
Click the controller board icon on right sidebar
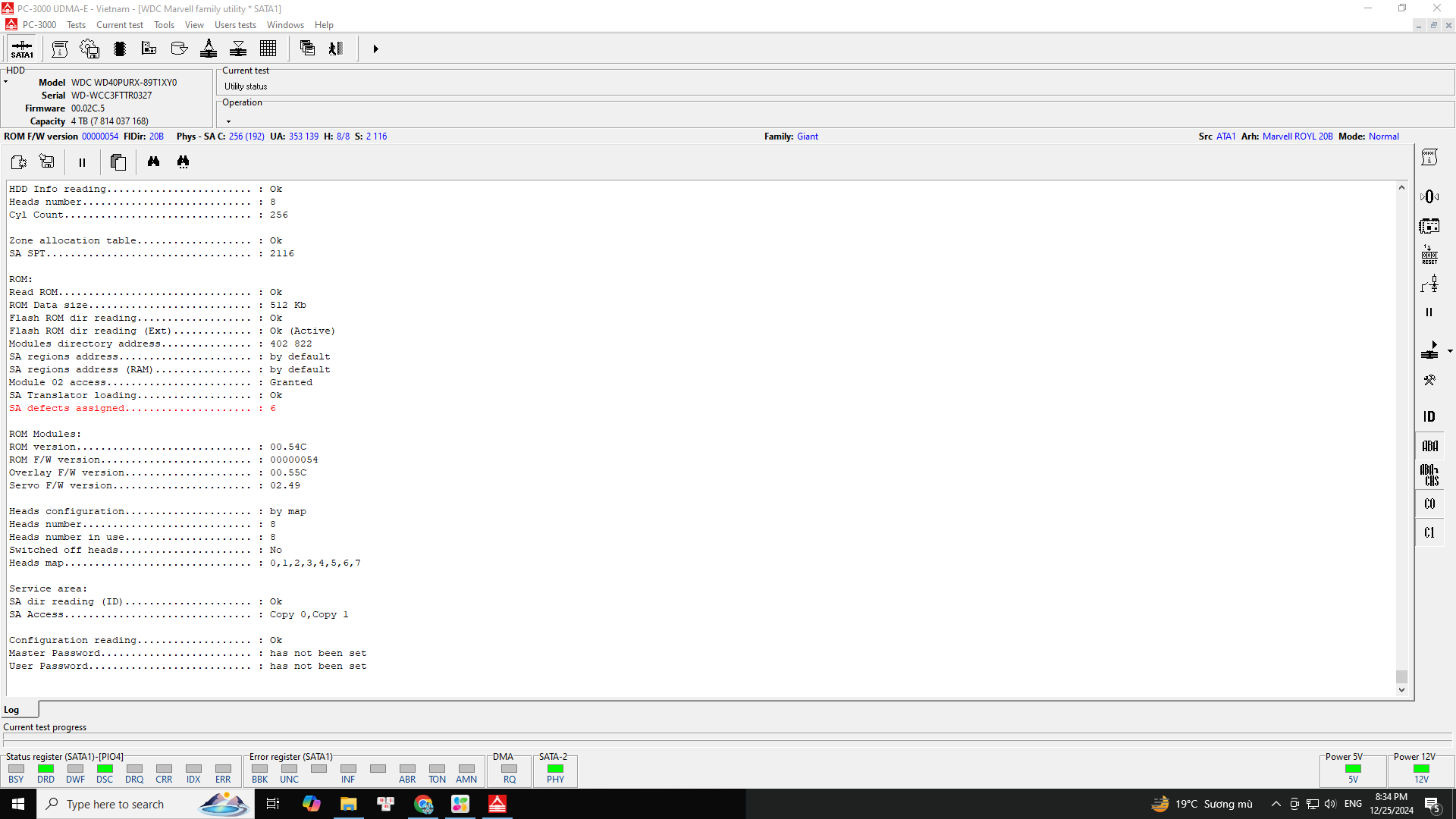pos(1429,226)
